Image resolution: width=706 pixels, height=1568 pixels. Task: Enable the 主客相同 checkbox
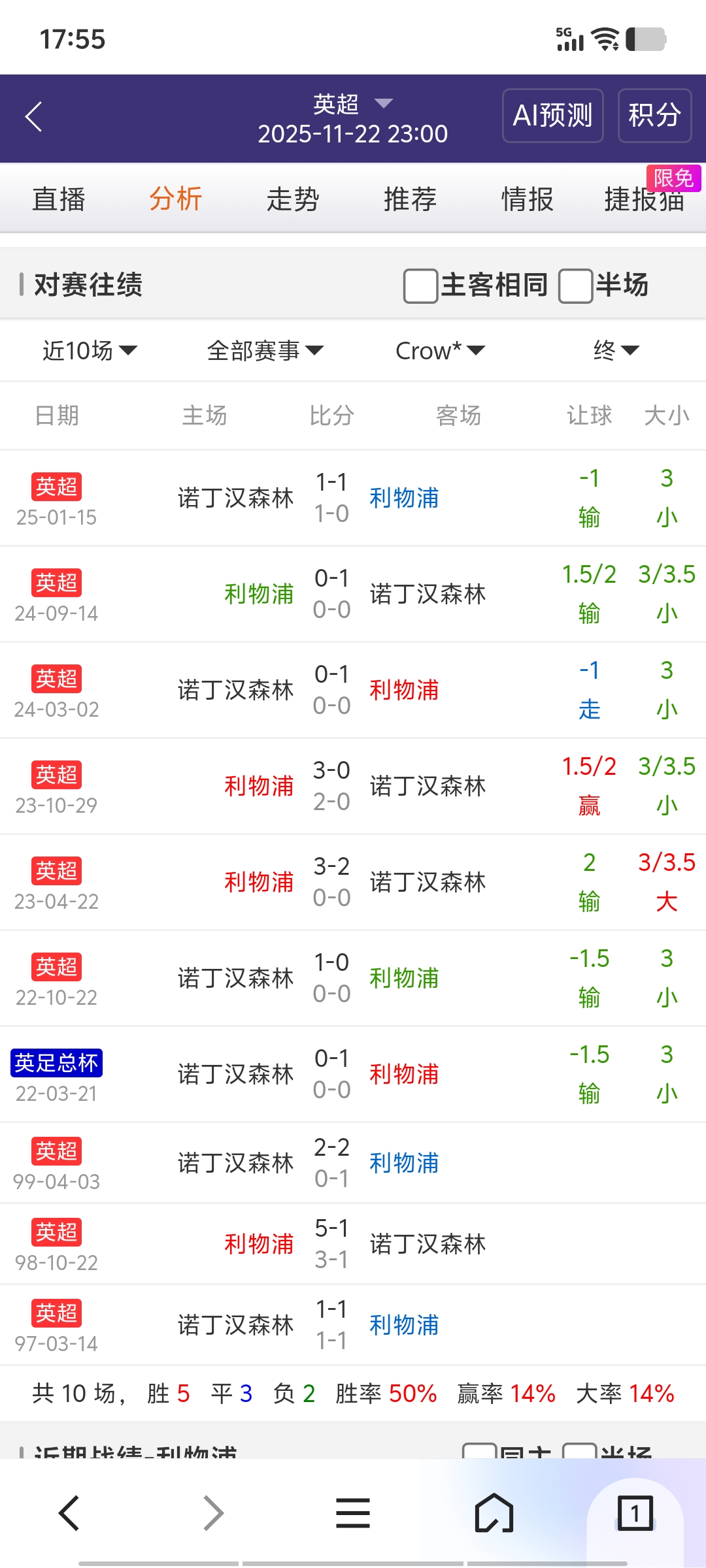(x=420, y=286)
